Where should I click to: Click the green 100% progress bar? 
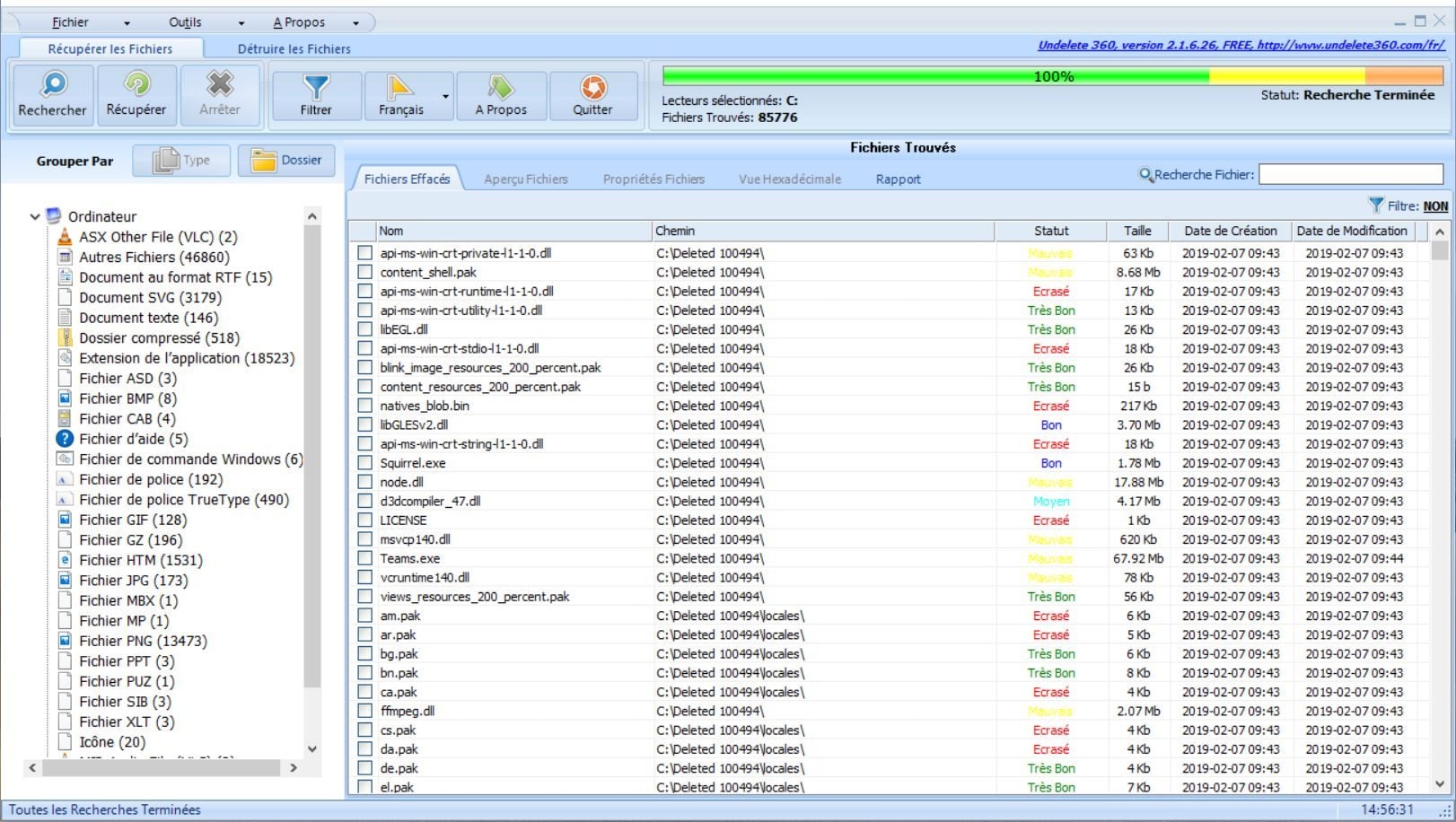click(1052, 76)
